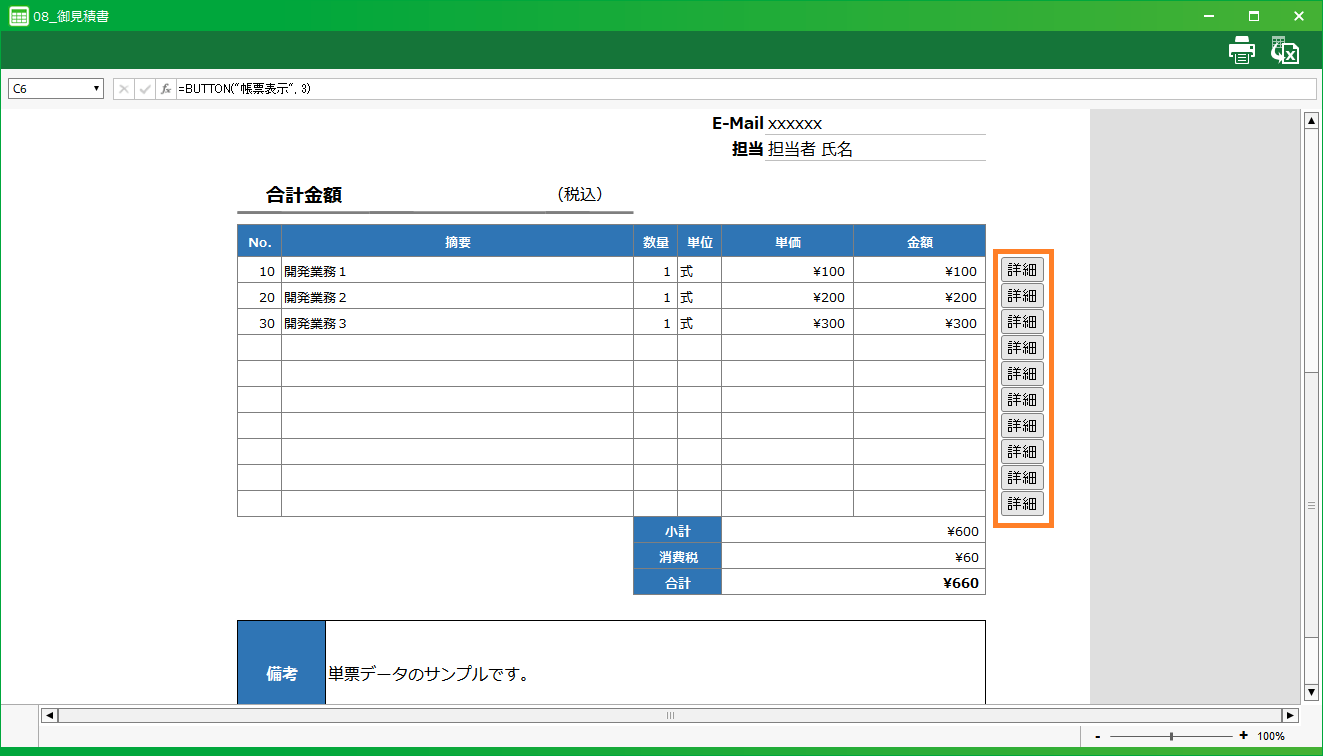
Task: Click the horizontal scrollbar left arrow
Action: 49,715
